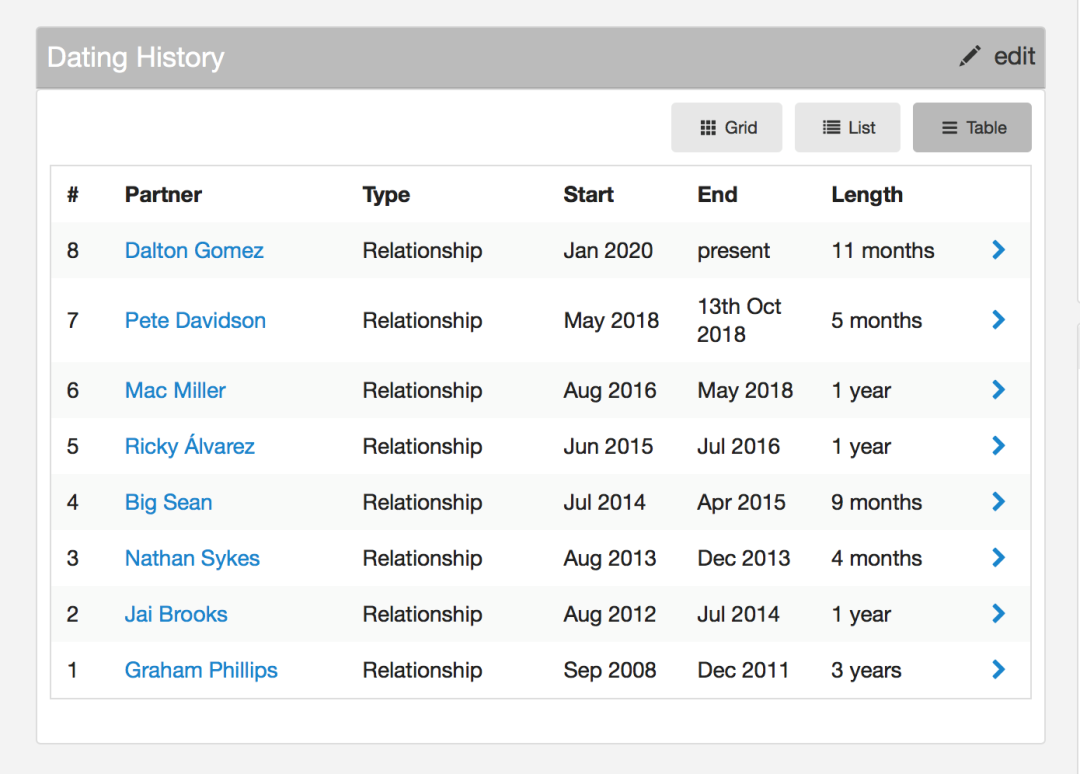This screenshot has height=774, width=1080.
Task: Open the Pete Davidson partner link
Action: (x=195, y=320)
